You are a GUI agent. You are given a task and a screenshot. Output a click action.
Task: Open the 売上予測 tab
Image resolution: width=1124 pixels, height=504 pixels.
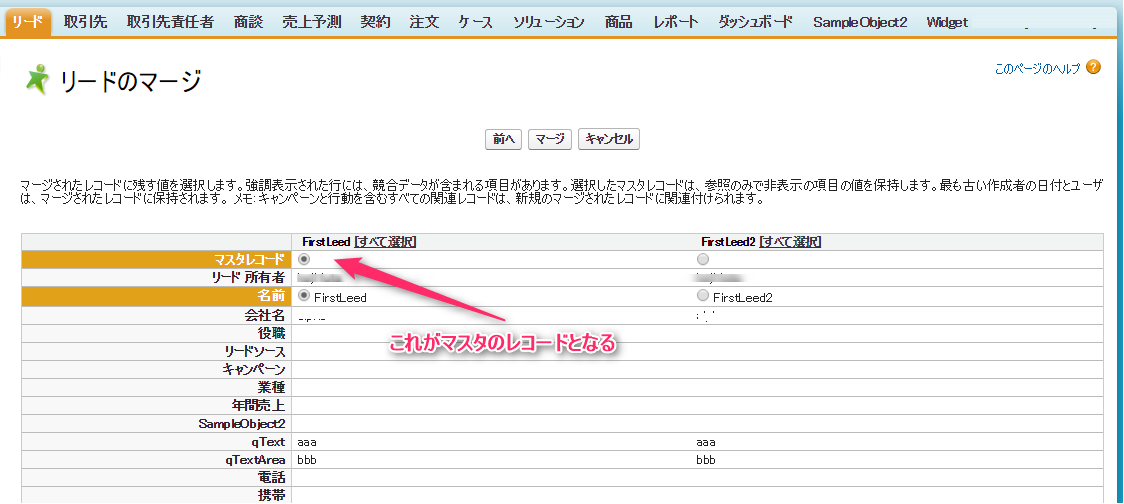point(312,22)
